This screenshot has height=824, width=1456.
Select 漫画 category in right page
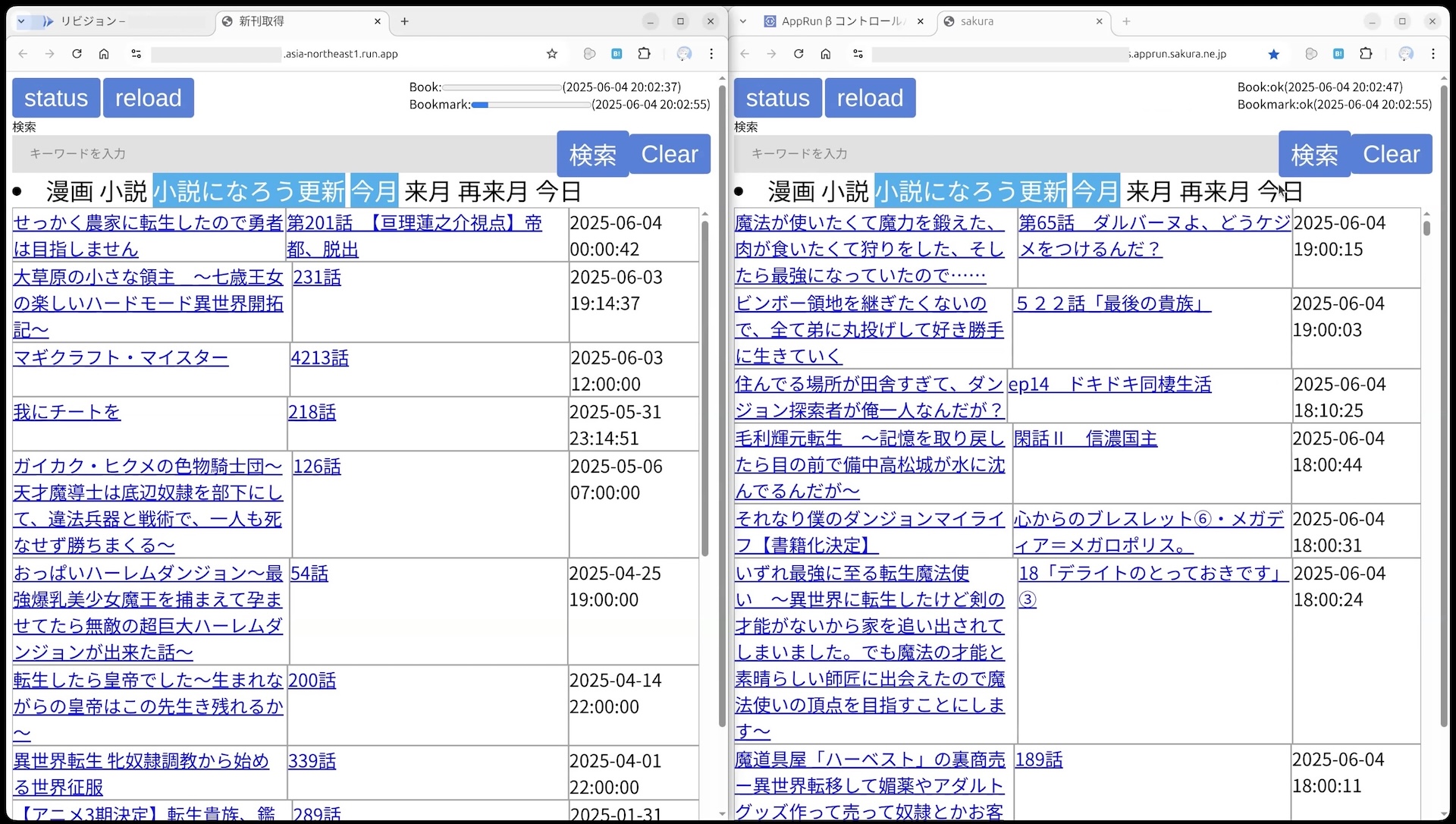[x=792, y=191]
